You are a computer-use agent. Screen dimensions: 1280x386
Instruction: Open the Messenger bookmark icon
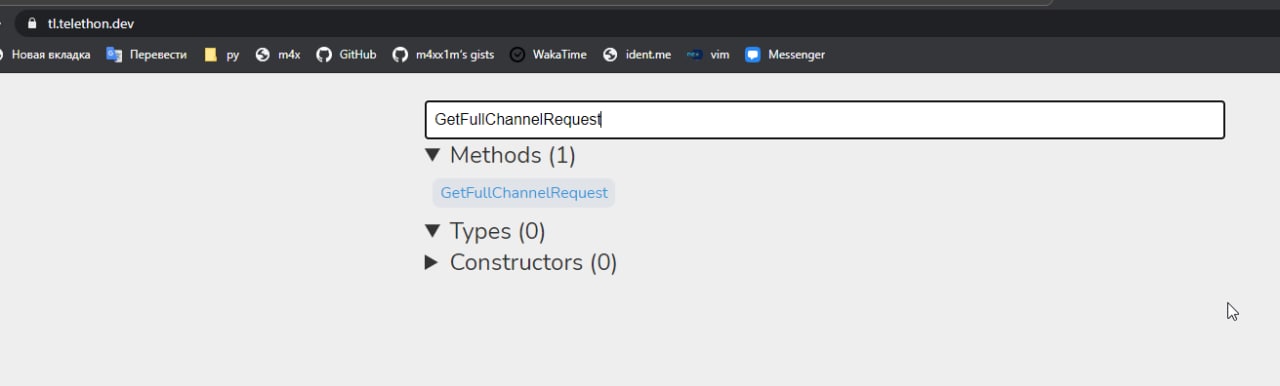pyautogui.click(x=753, y=55)
